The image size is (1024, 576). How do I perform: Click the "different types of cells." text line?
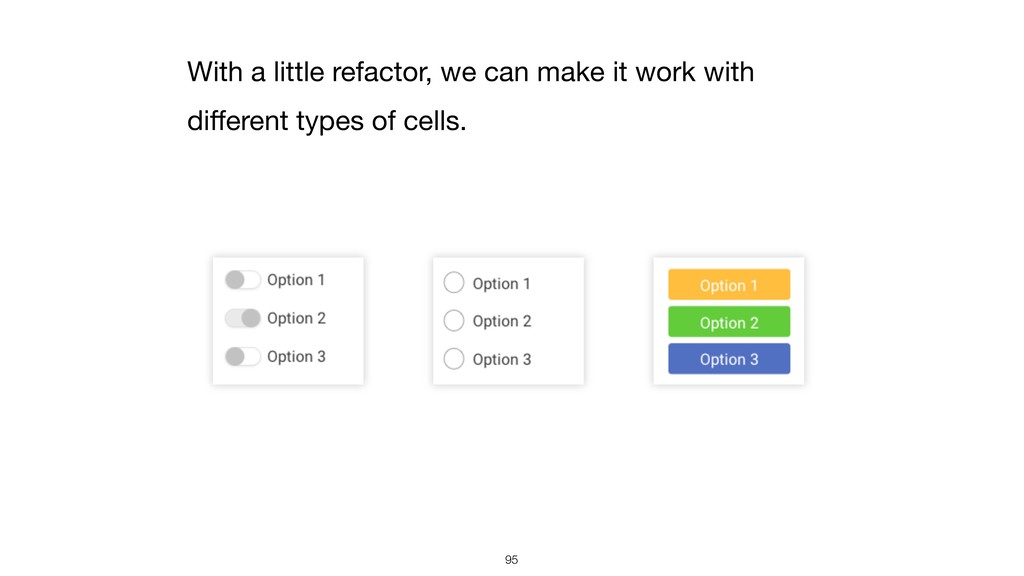click(x=326, y=122)
